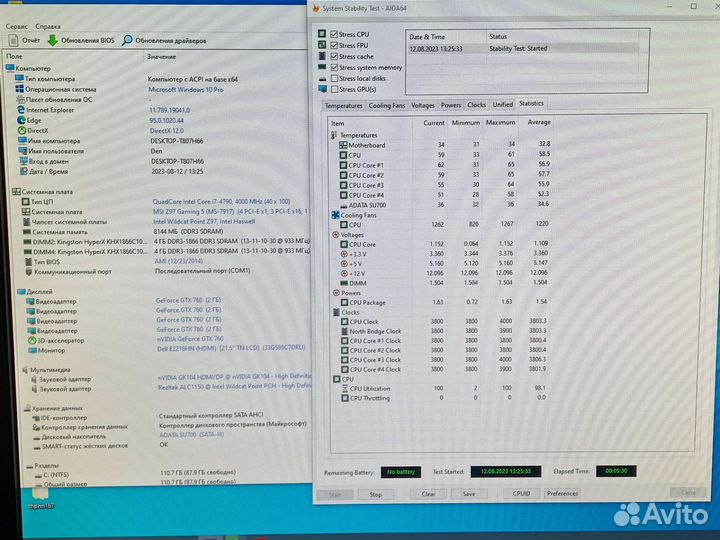Viewport: 720px width, 540px height.
Task: Click the Значение column header
Action: pyautogui.click(x=161, y=56)
